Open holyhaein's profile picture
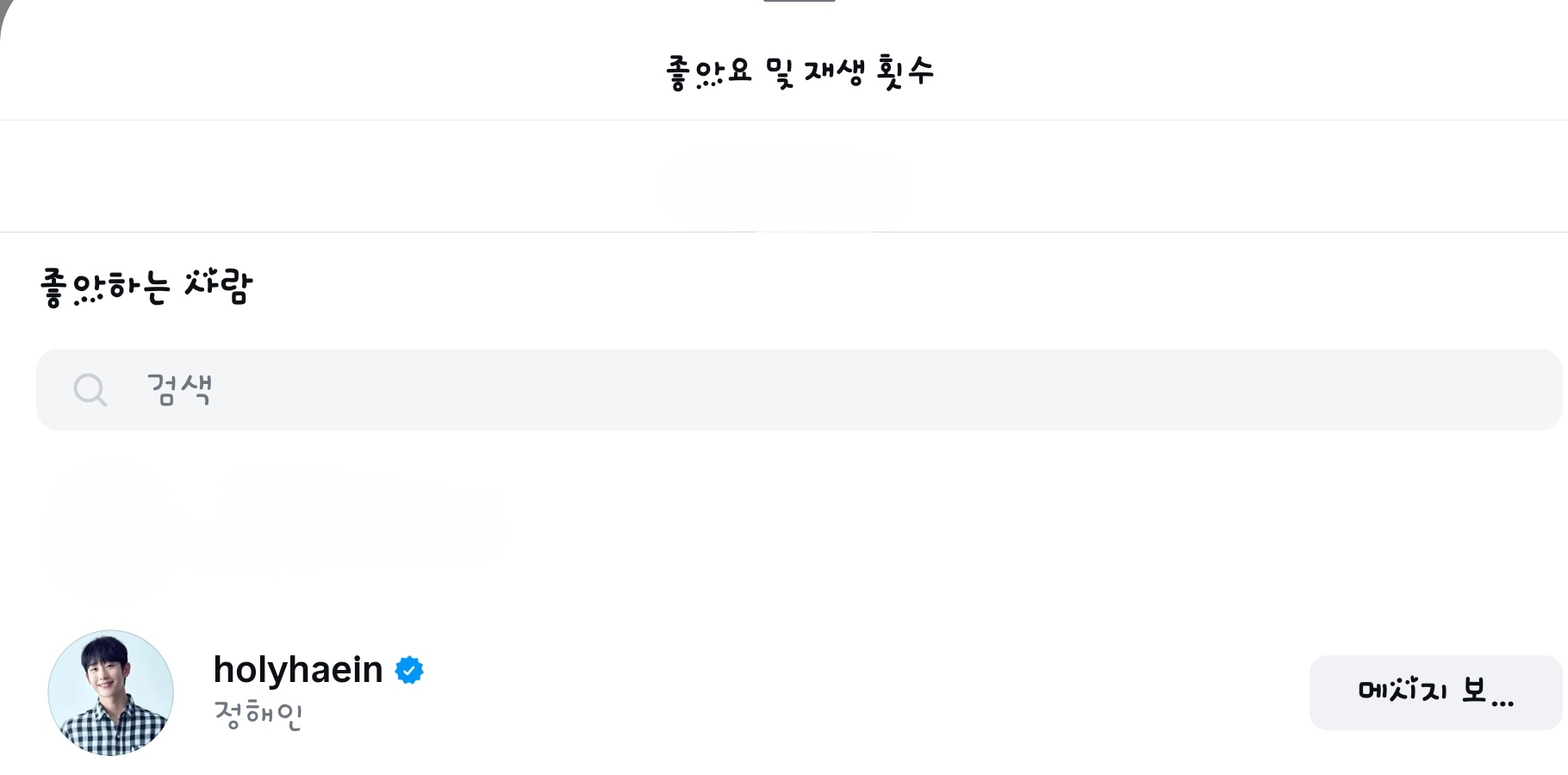 111,692
